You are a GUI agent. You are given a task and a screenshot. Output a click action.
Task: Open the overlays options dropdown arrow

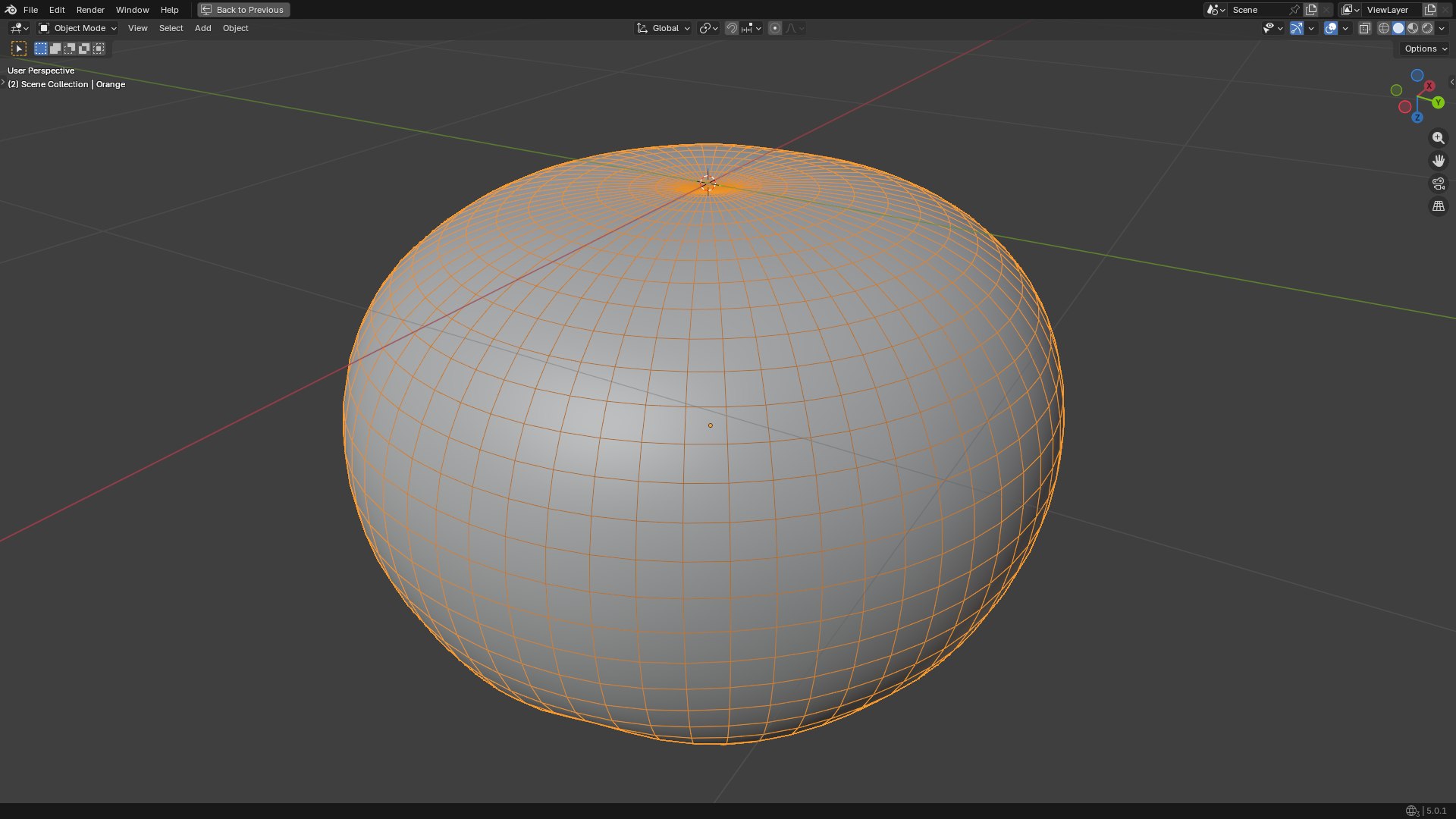tap(1345, 28)
